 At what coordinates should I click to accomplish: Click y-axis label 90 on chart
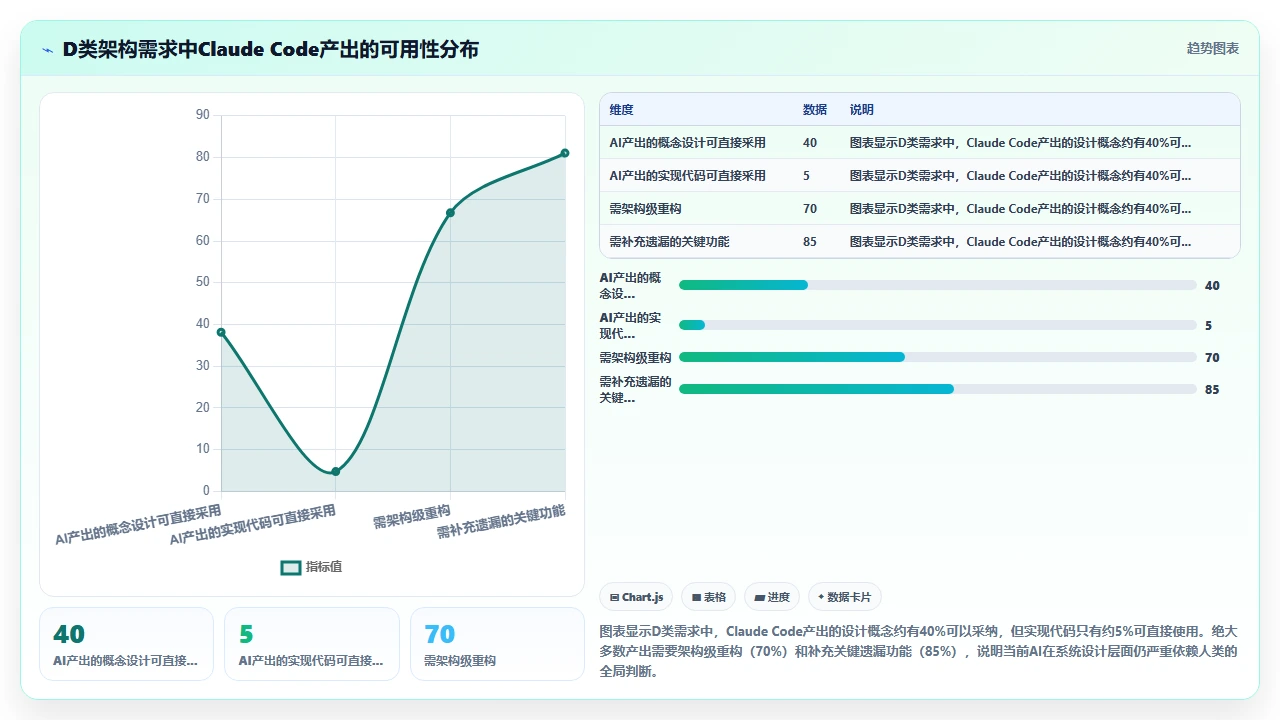pos(203,115)
